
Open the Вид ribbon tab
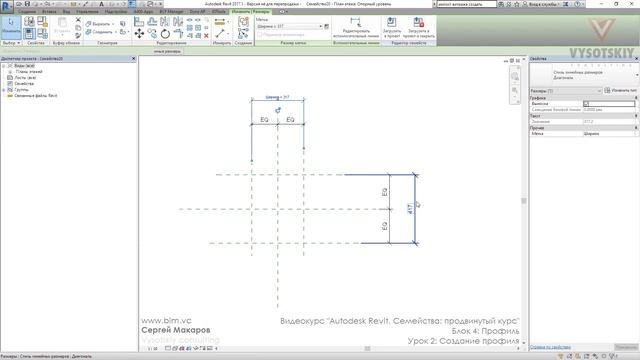66,11
